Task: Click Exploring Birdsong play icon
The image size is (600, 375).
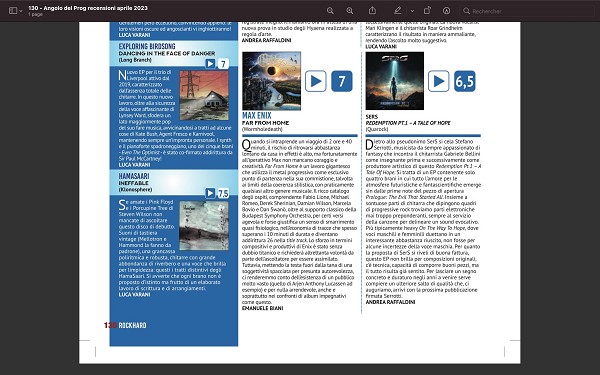Action: [x=210, y=64]
